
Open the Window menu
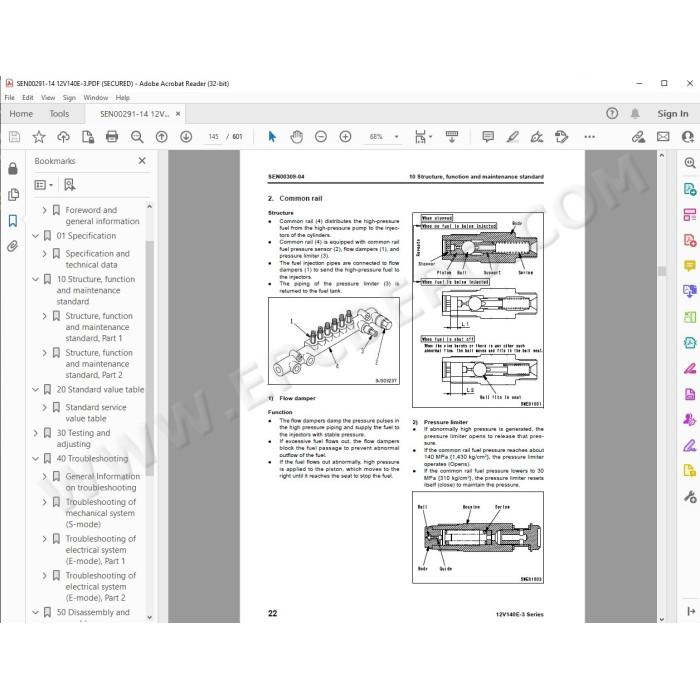(96, 97)
